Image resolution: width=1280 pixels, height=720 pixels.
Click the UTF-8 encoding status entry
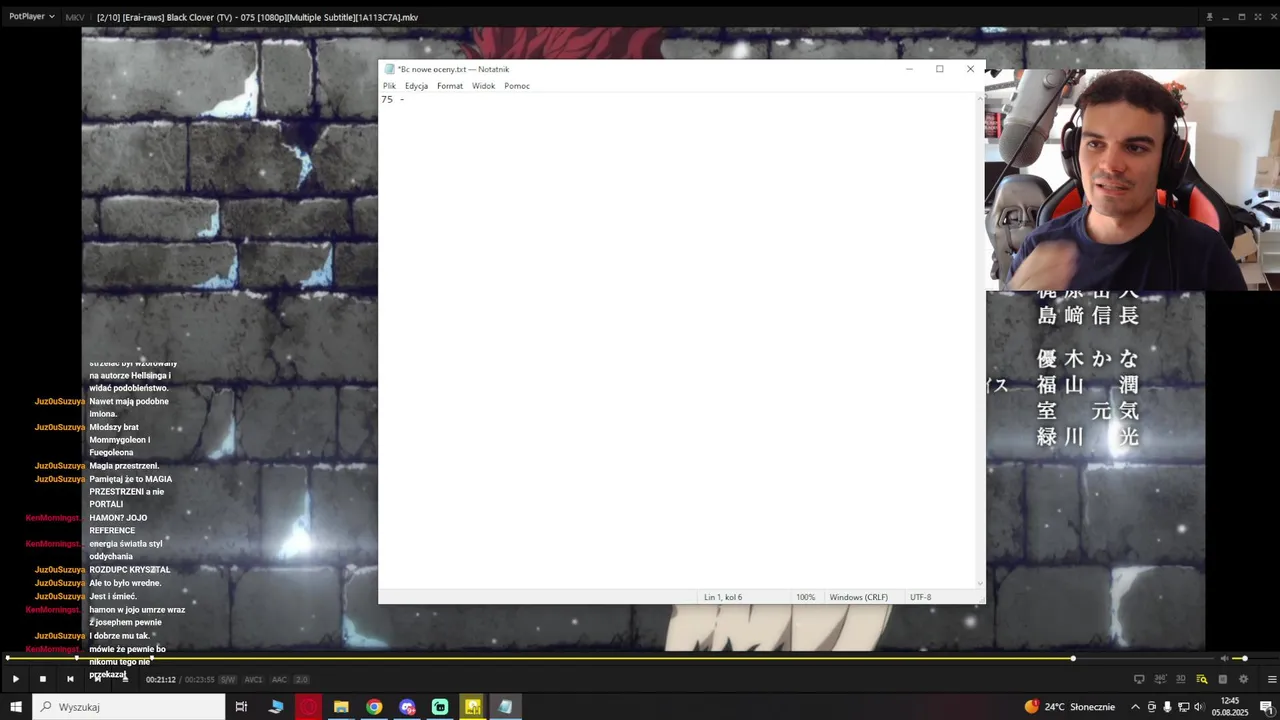point(920,597)
